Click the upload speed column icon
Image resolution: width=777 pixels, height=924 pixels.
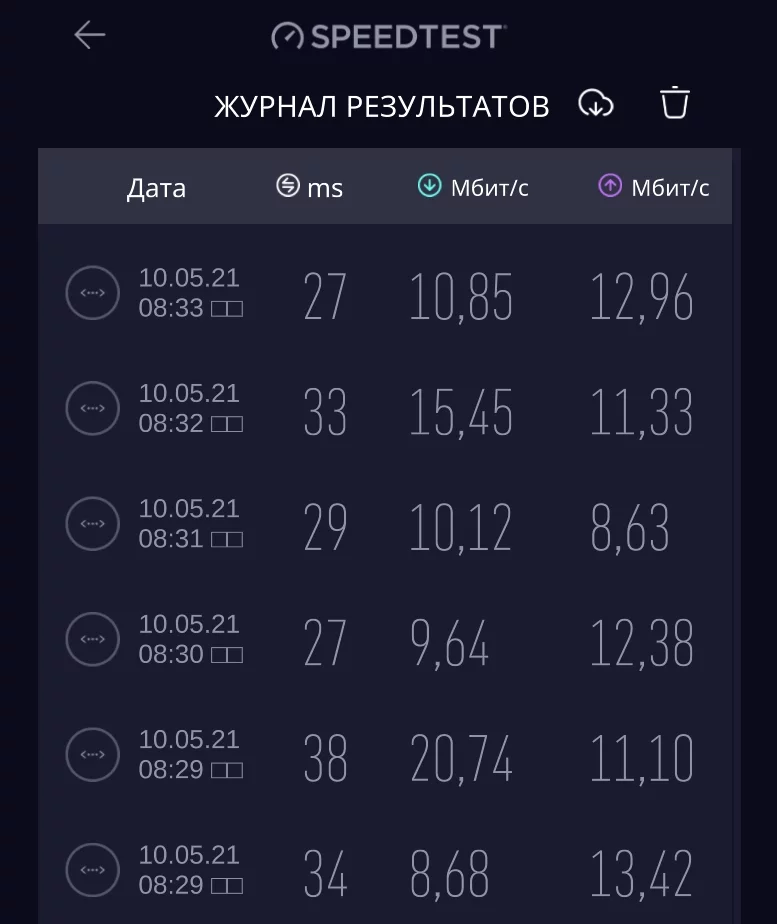click(610, 186)
